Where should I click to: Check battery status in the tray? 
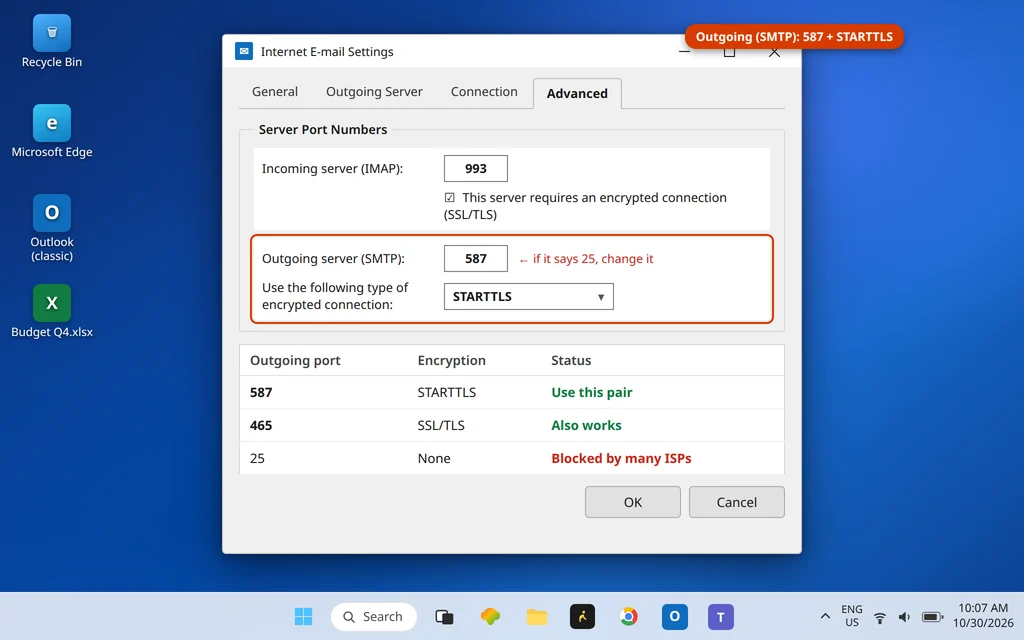pos(932,616)
